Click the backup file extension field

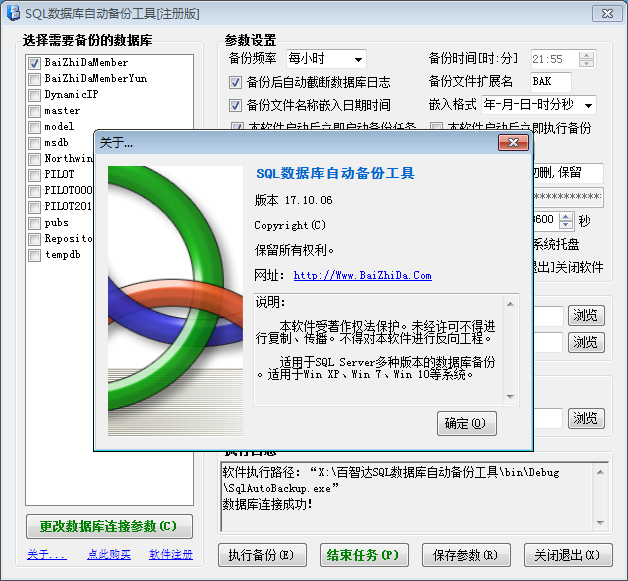tap(550, 82)
